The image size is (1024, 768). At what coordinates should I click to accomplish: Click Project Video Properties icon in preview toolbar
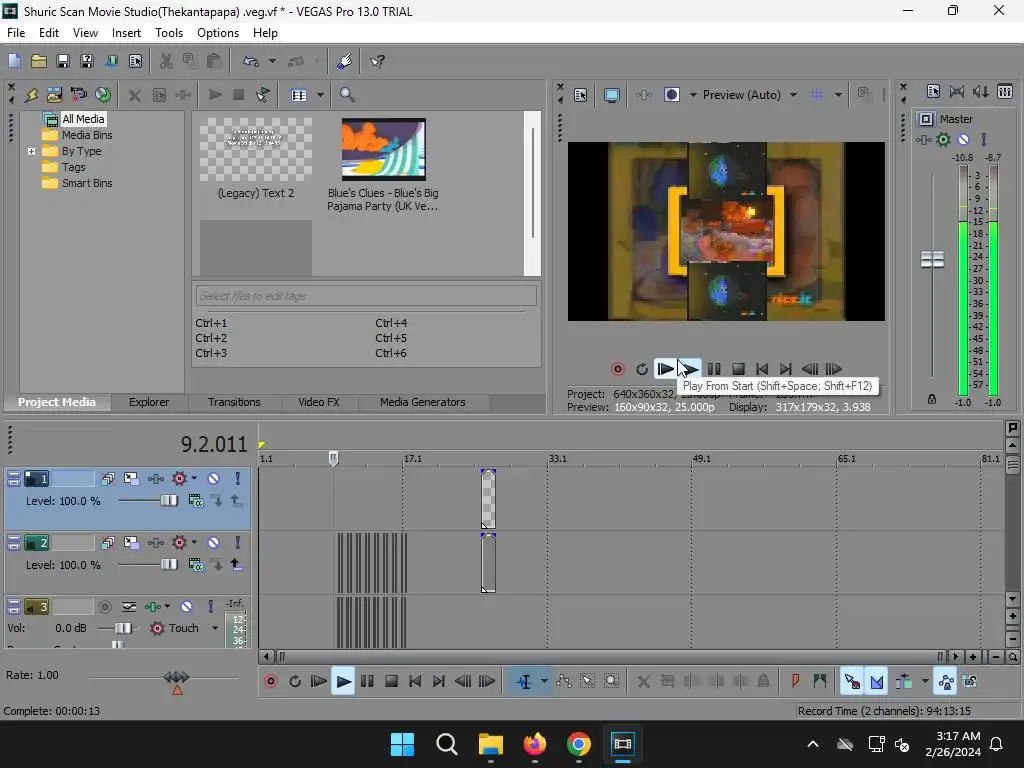581,95
